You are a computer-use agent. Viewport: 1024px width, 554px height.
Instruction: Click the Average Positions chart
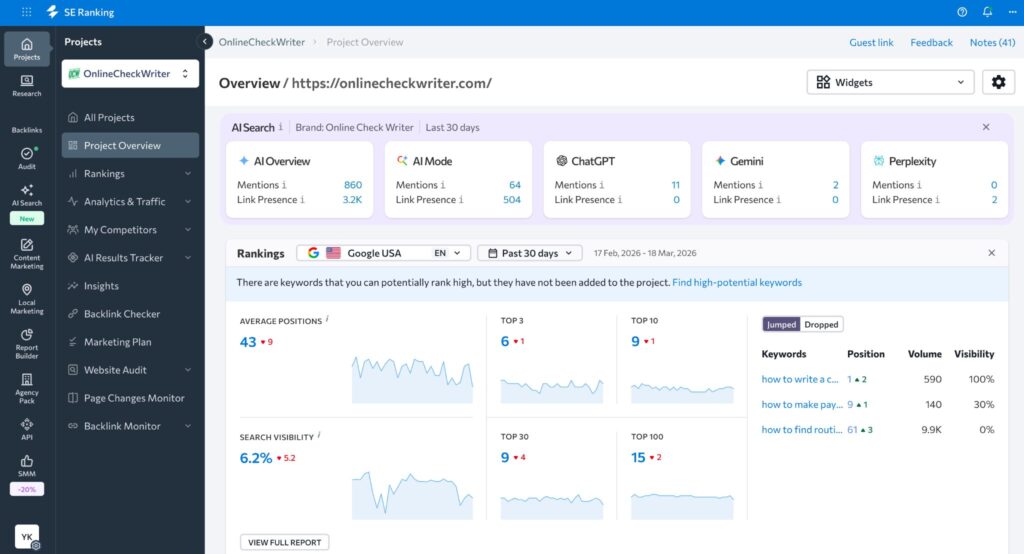click(x=412, y=380)
